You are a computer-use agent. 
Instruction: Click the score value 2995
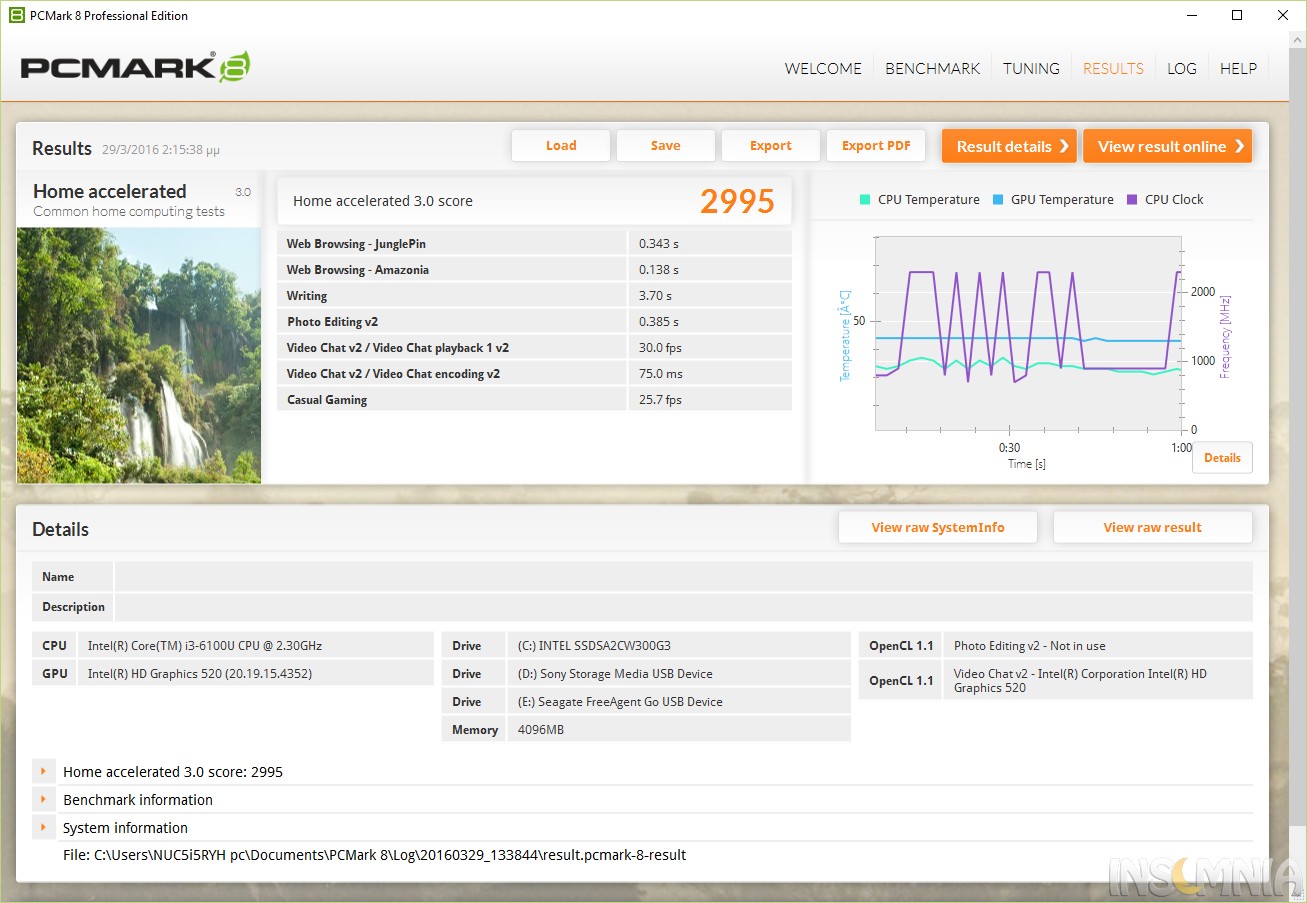[737, 201]
